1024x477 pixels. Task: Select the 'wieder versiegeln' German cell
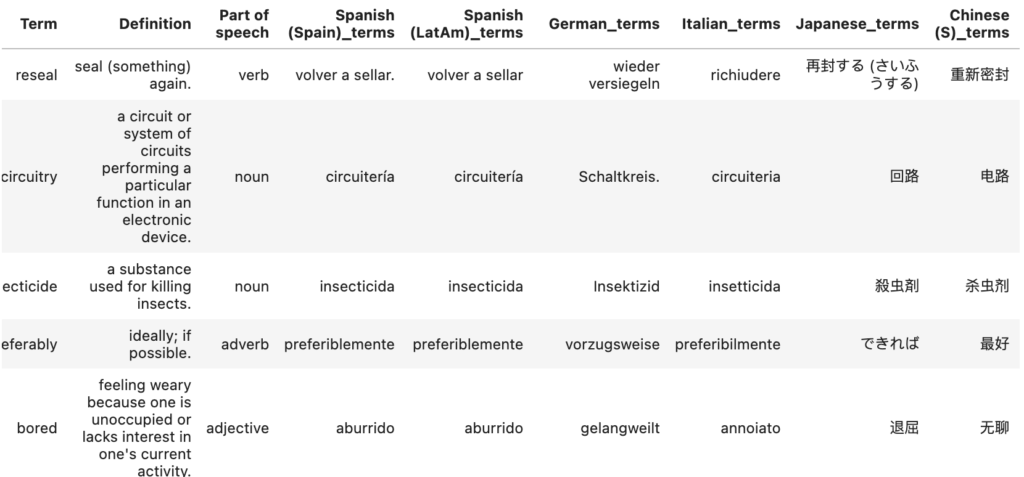click(623, 75)
